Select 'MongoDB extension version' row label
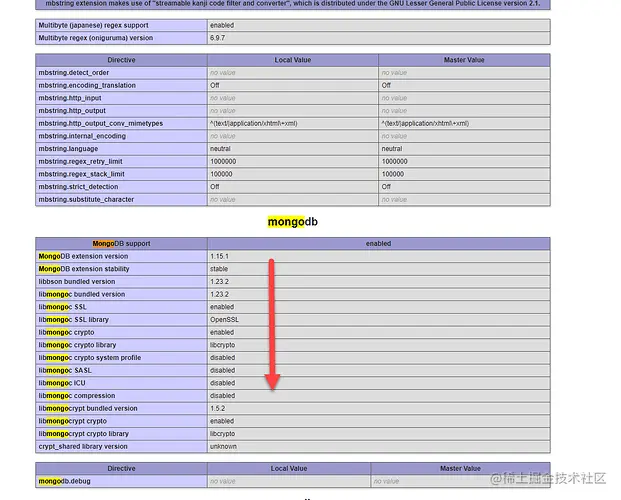The image size is (621, 500). (x=83, y=256)
